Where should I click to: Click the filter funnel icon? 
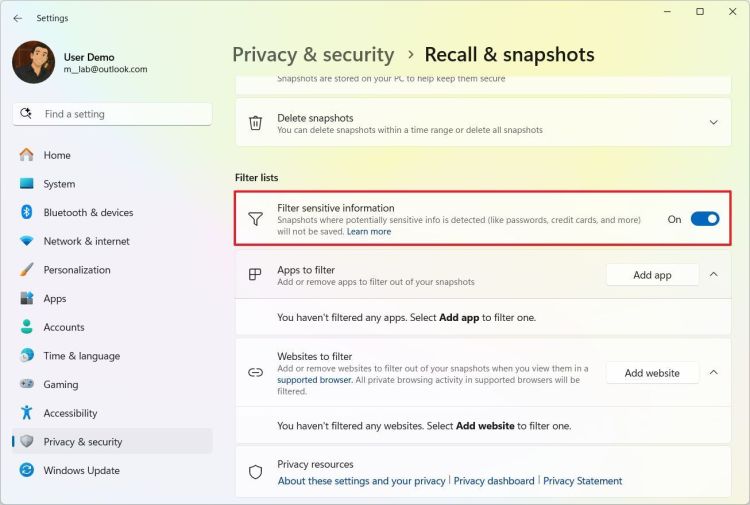pyautogui.click(x=256, y=219)
